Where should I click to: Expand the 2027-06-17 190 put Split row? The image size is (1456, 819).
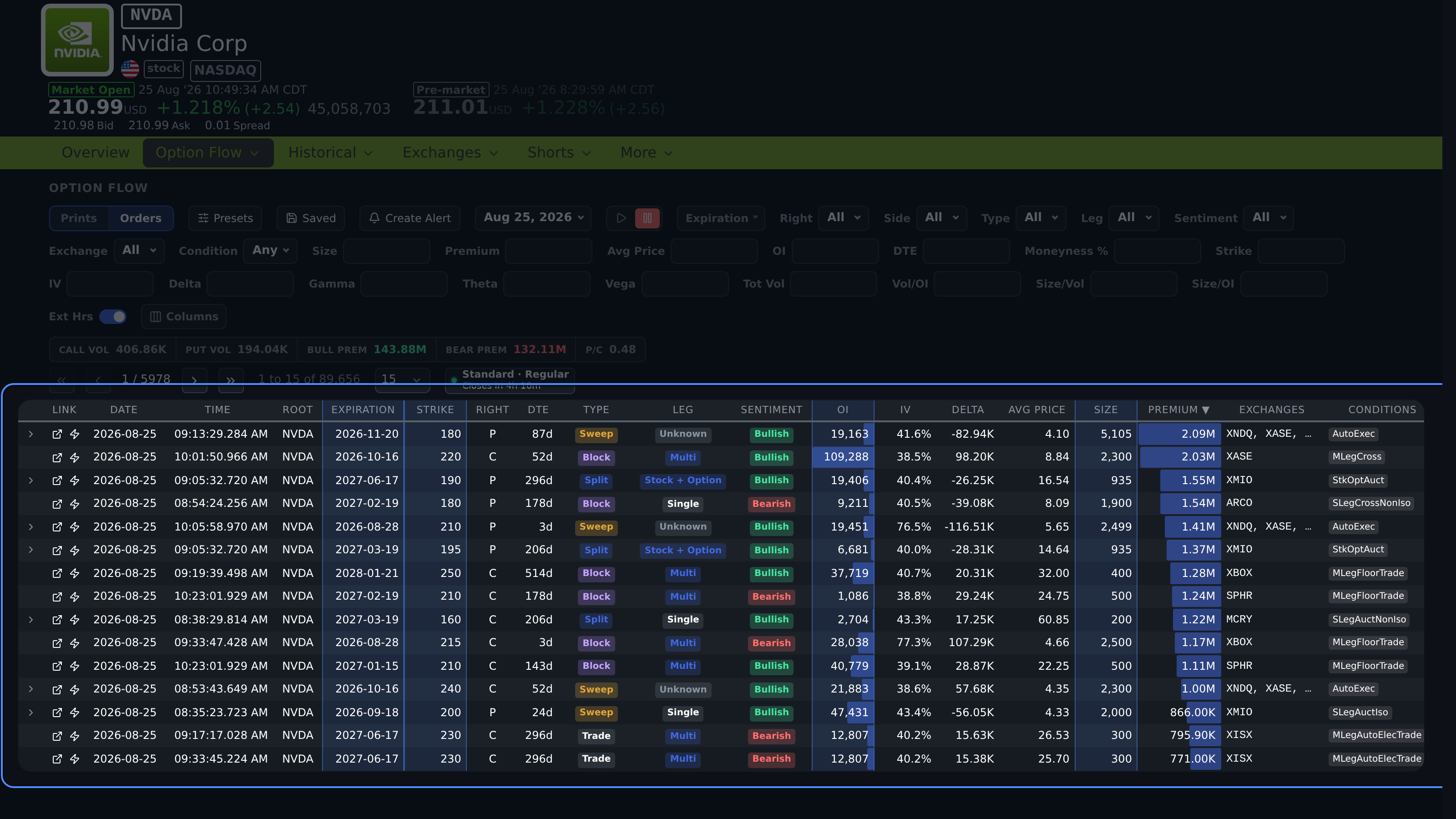[31, 480]
